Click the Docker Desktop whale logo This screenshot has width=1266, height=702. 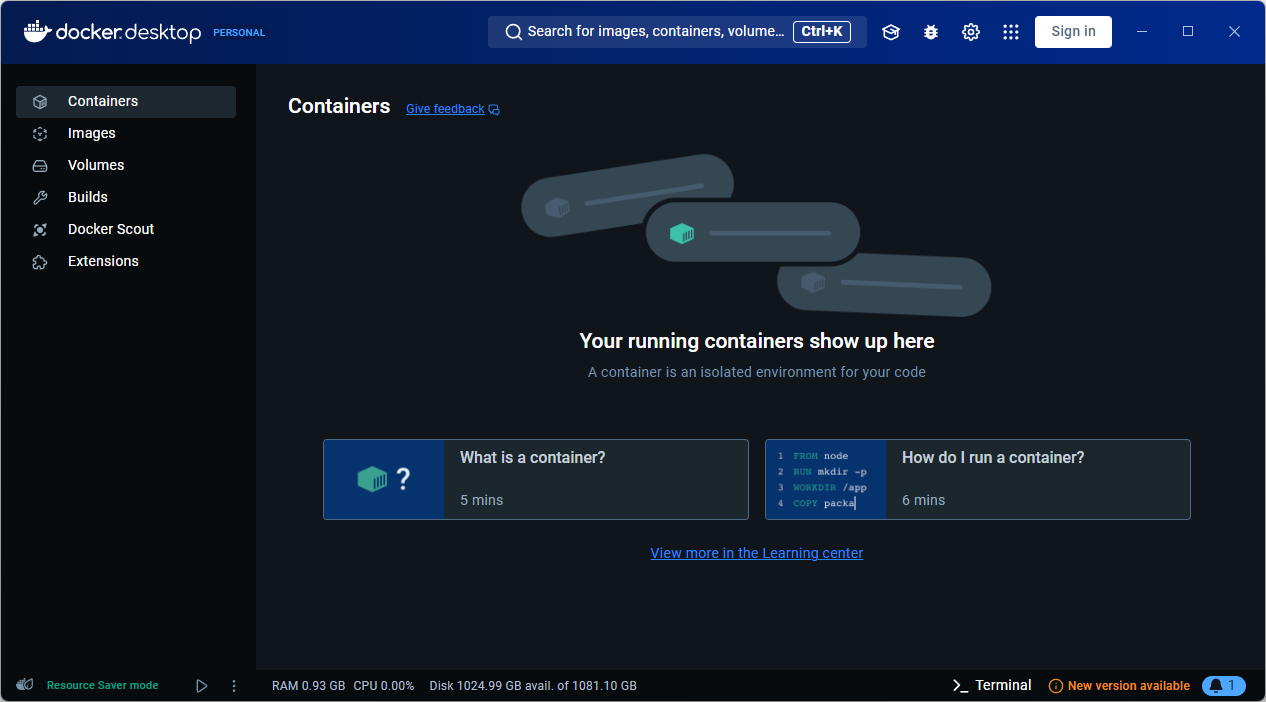[x=37, y=31]
